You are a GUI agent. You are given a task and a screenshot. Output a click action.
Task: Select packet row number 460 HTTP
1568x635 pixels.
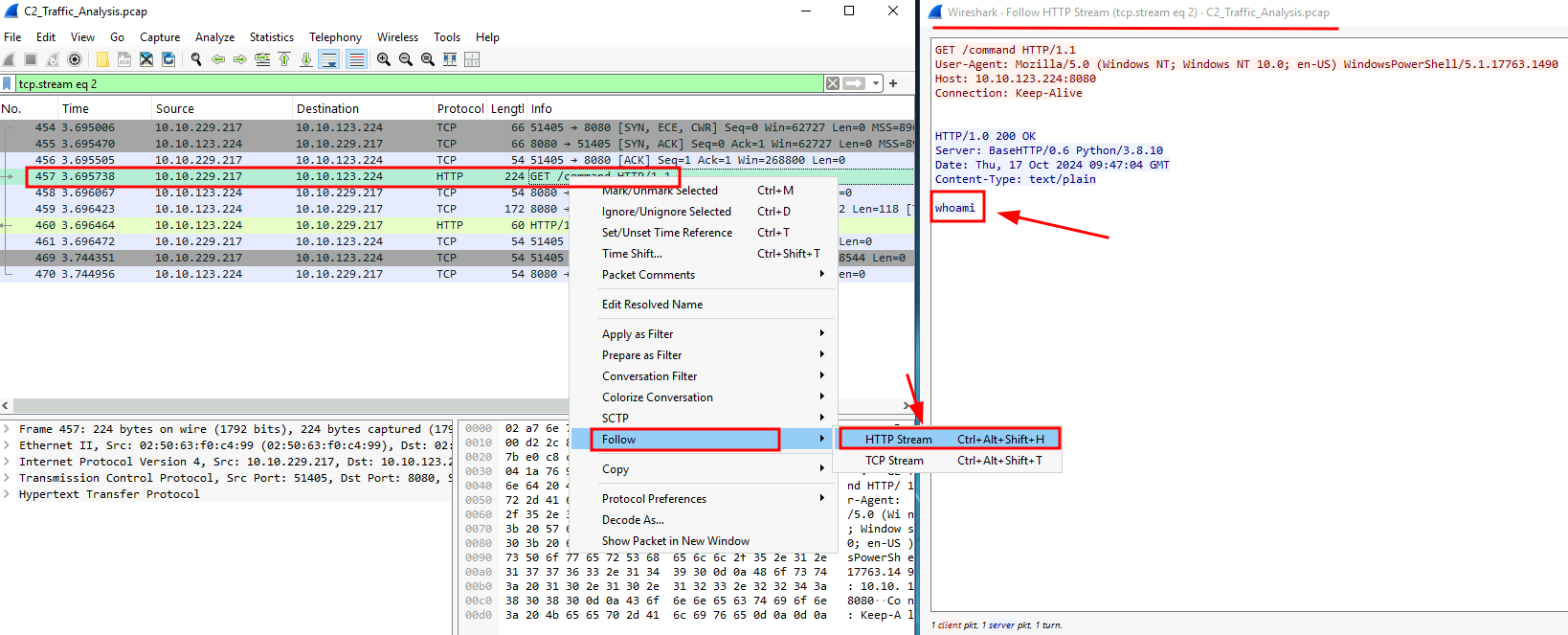click(284, 225)
